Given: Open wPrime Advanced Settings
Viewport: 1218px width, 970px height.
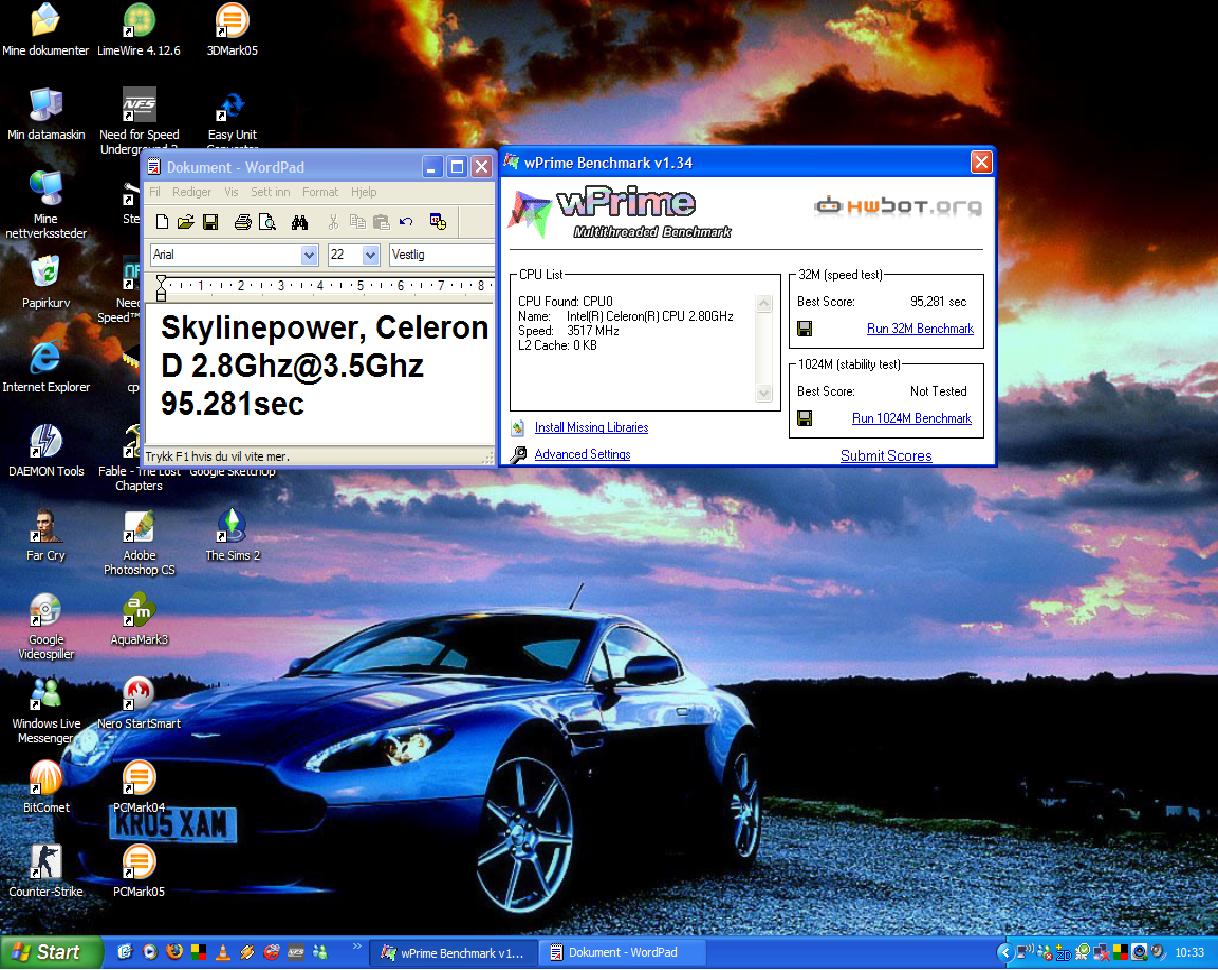Looking at the screenshot, I should 582,454.
